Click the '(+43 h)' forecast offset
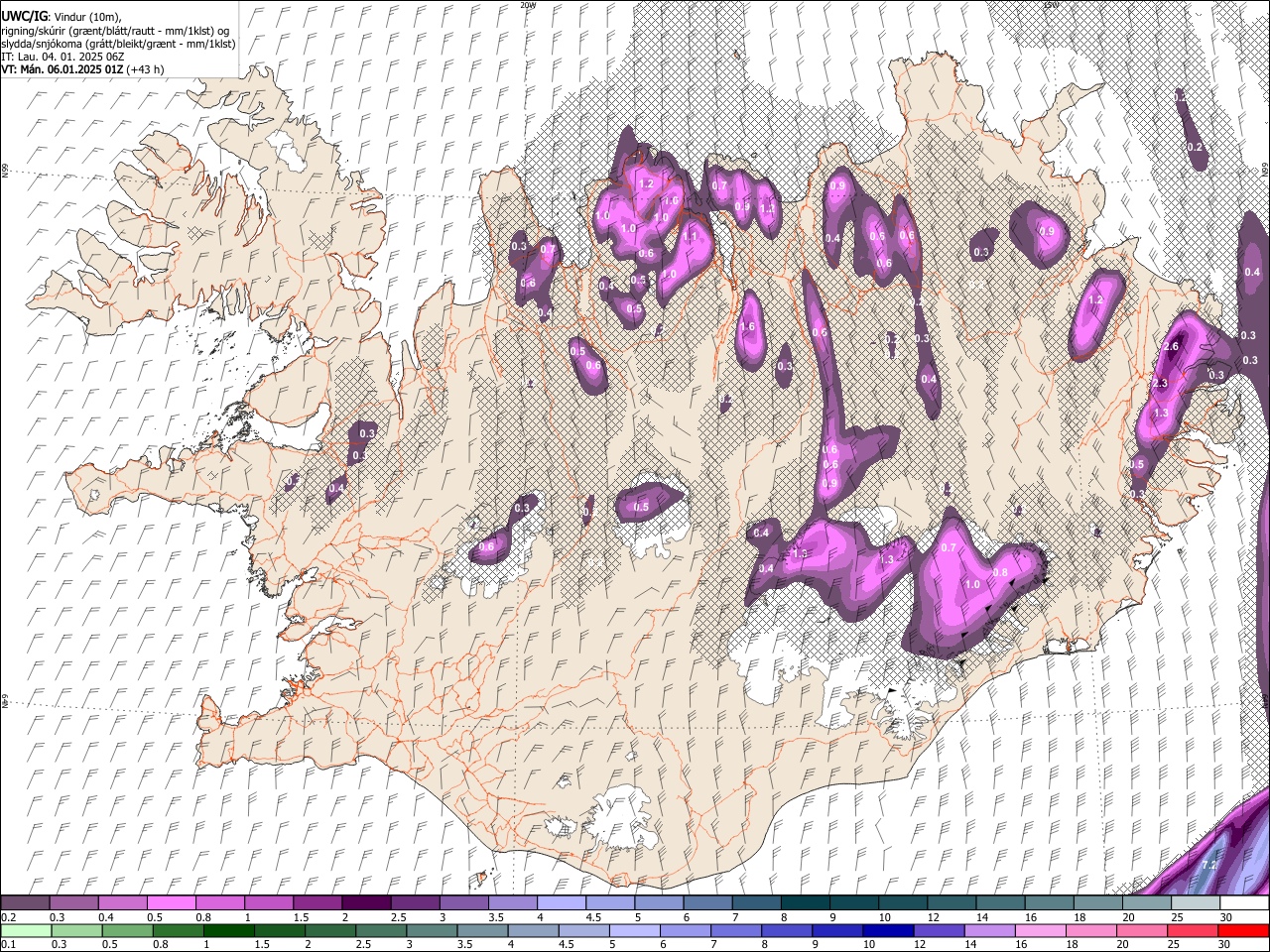Image resolution: width=1270 pixels, height=952 pixels. [x=145, y=69]
